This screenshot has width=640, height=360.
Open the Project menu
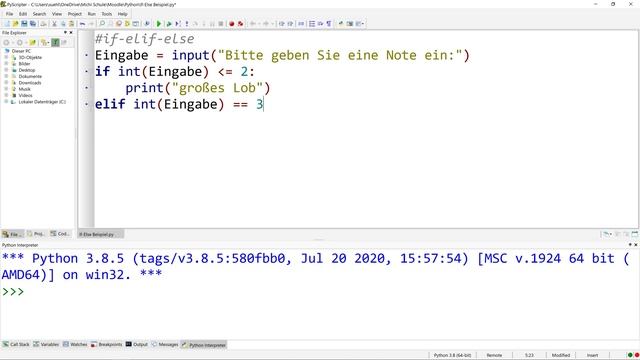click(75, 14)
